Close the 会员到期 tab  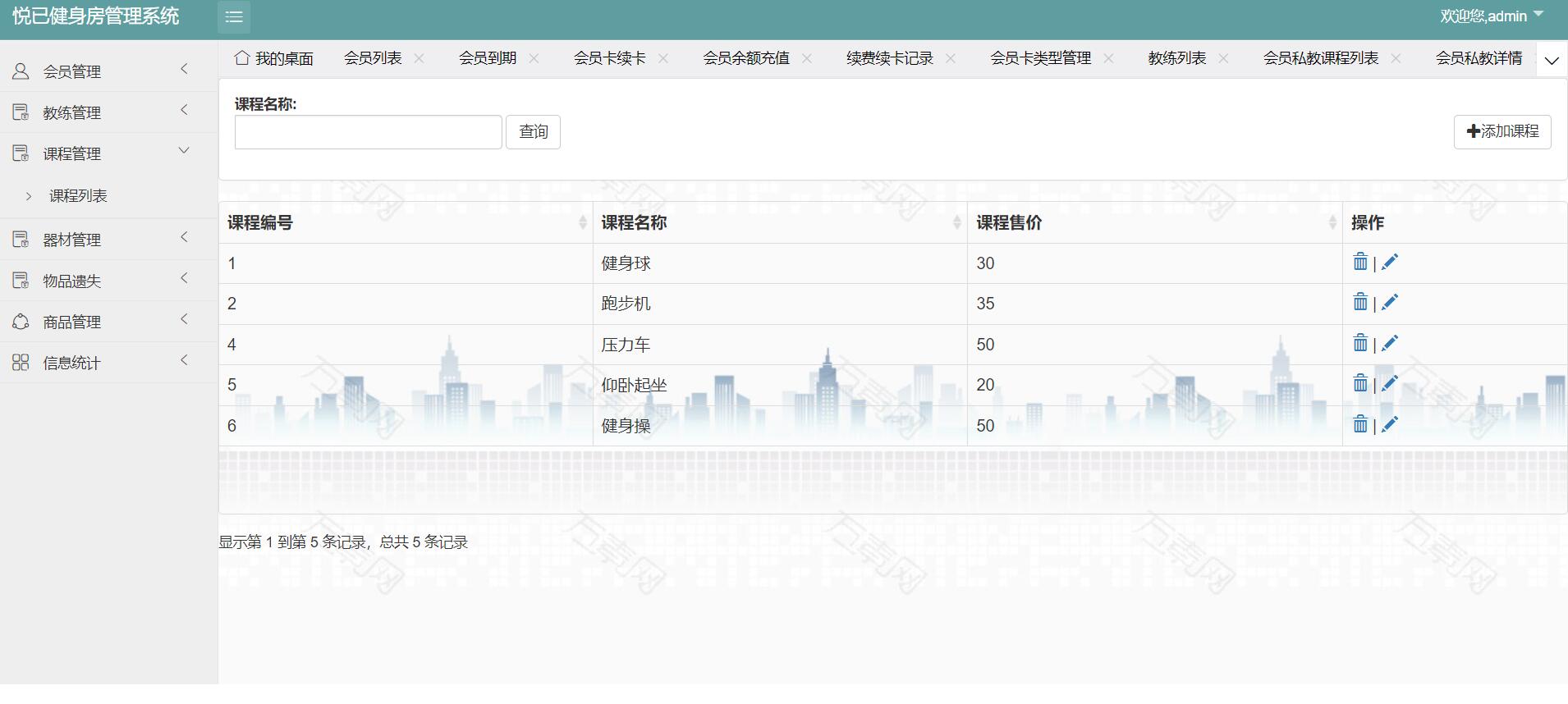[x=534, y=58]
